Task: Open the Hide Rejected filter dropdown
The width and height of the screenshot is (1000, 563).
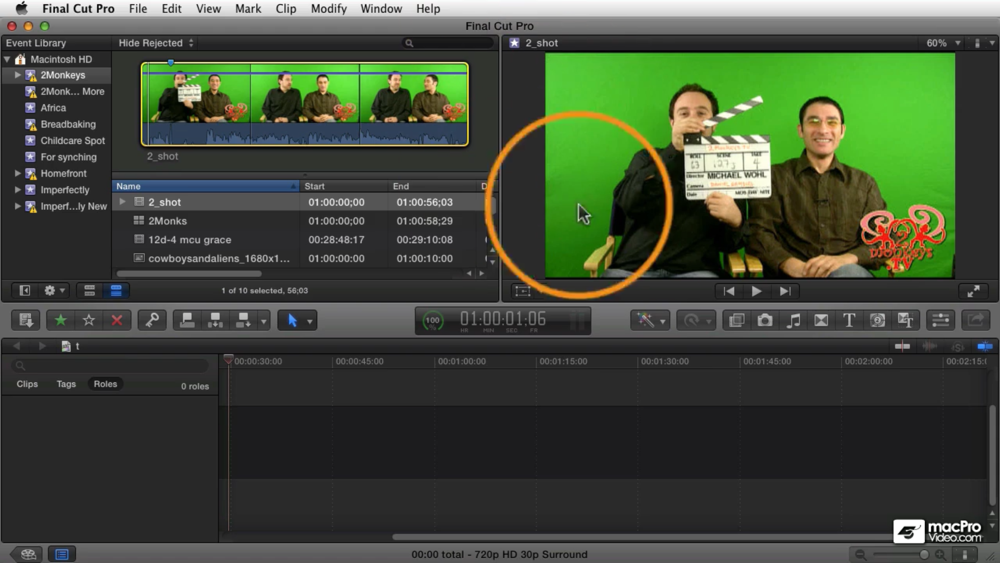Action: (156, 43)
